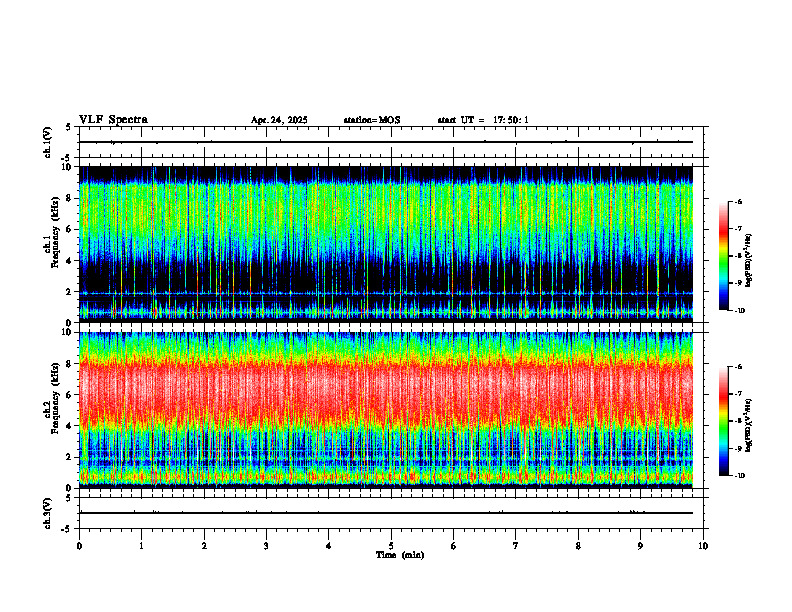The height and width of the screenshot is (612, 792).
Task: Click time axis tick label "1"
Action: click(x=141, y=546)
